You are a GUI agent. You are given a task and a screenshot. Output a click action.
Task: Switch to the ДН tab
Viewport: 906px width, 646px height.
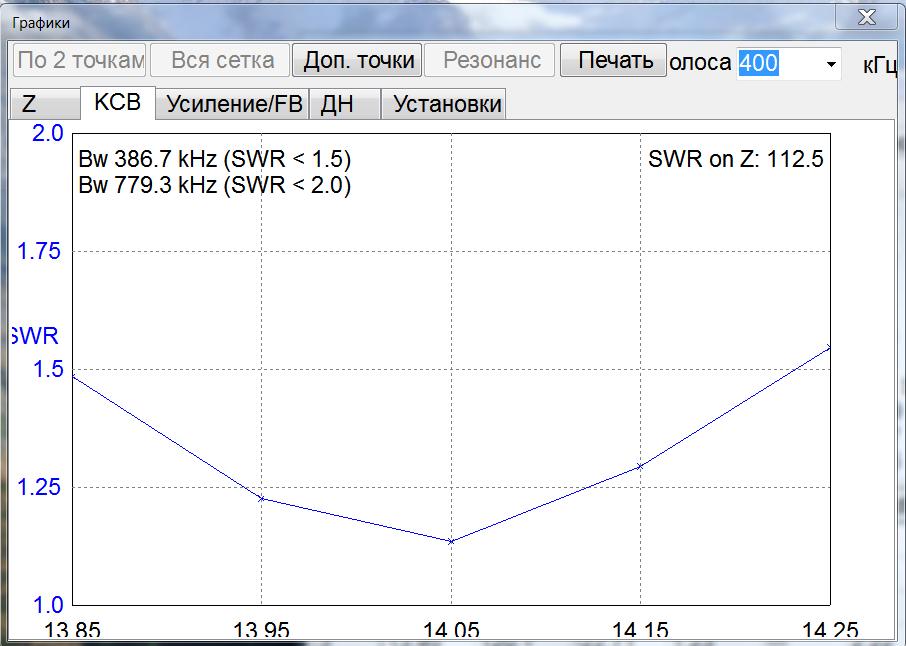point(338,104)
